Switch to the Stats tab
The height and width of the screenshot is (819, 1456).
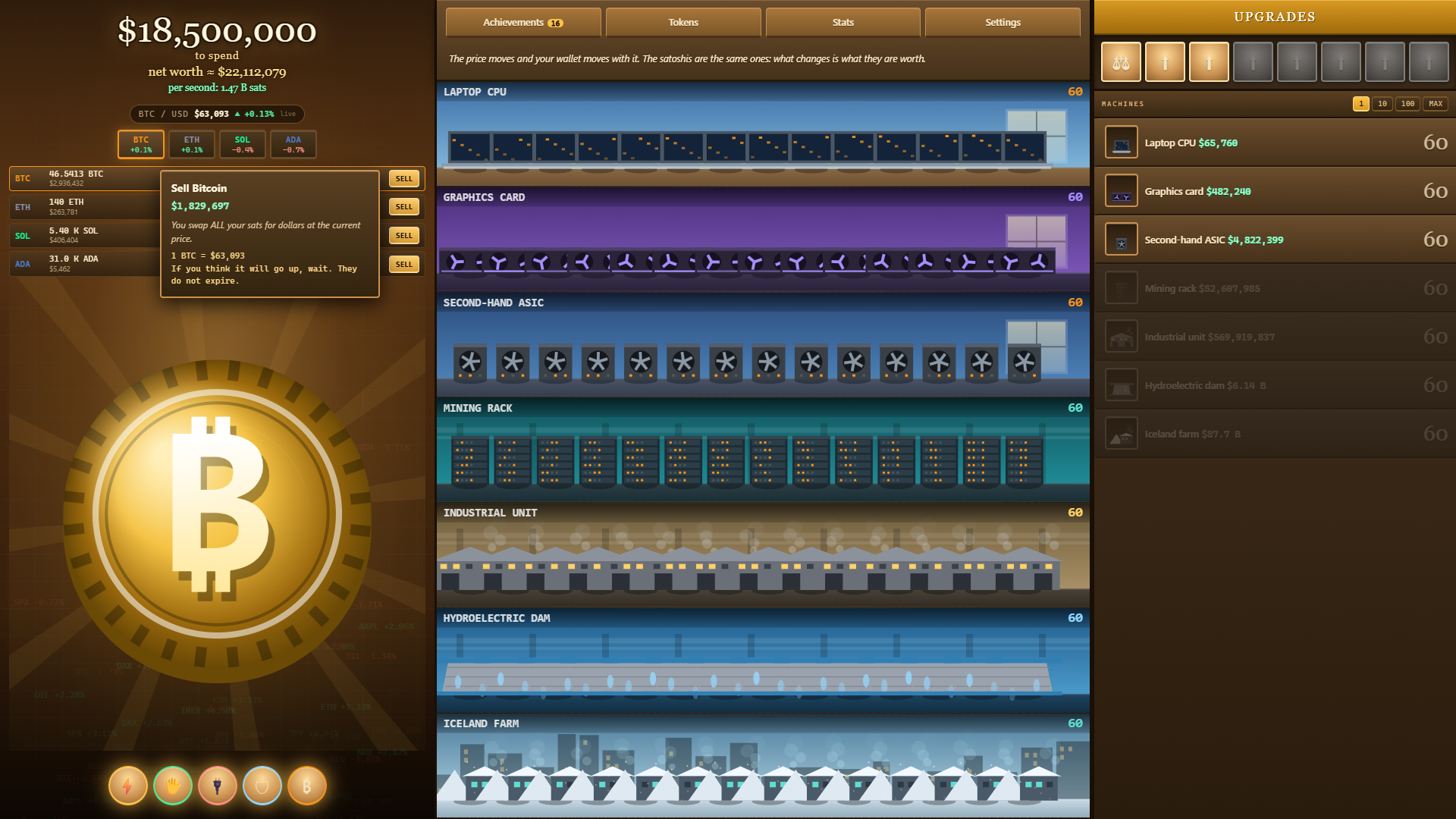point(843,23)
